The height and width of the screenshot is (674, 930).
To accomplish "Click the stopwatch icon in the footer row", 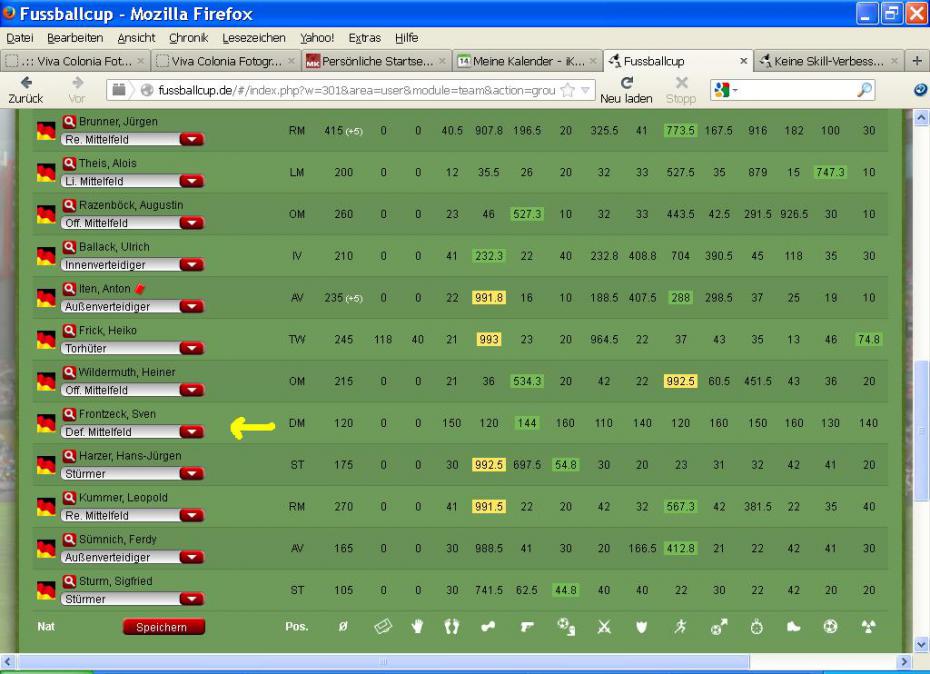I will (756, 628).
